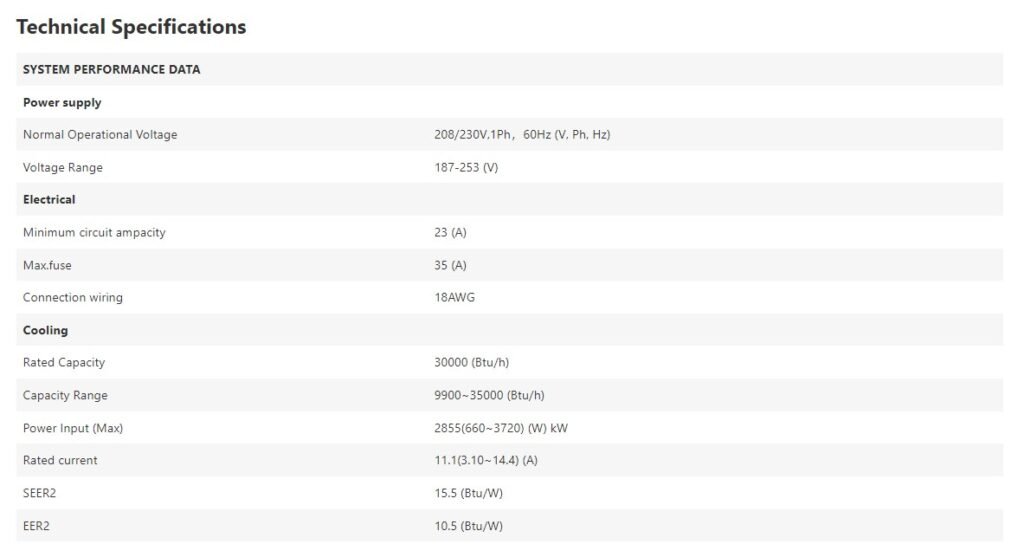Click the 18AWG wiring value

coord(455,297)
